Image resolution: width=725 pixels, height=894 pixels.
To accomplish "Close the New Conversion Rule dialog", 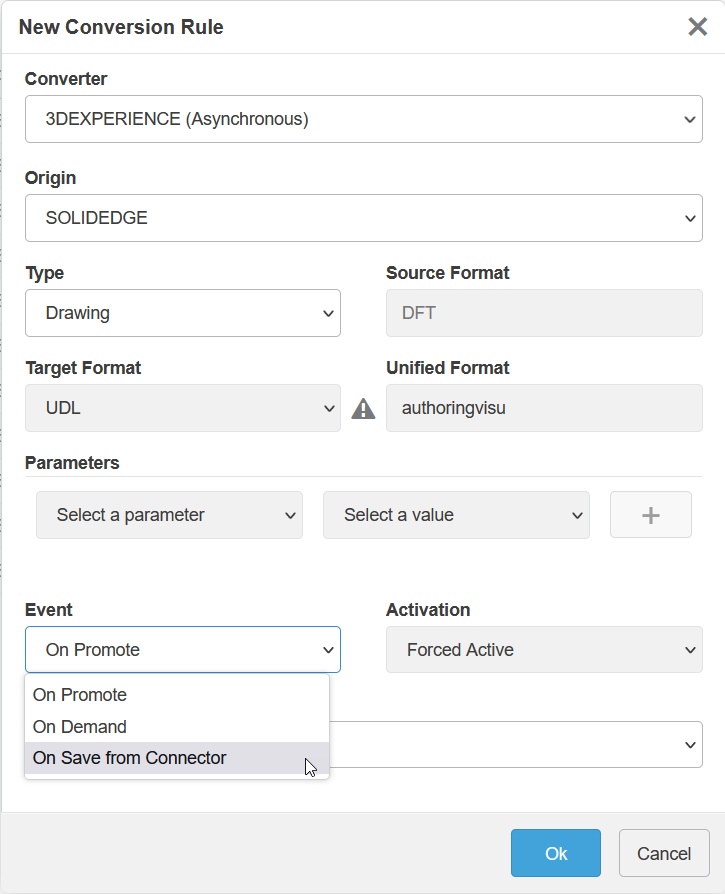I will point(697,26).
